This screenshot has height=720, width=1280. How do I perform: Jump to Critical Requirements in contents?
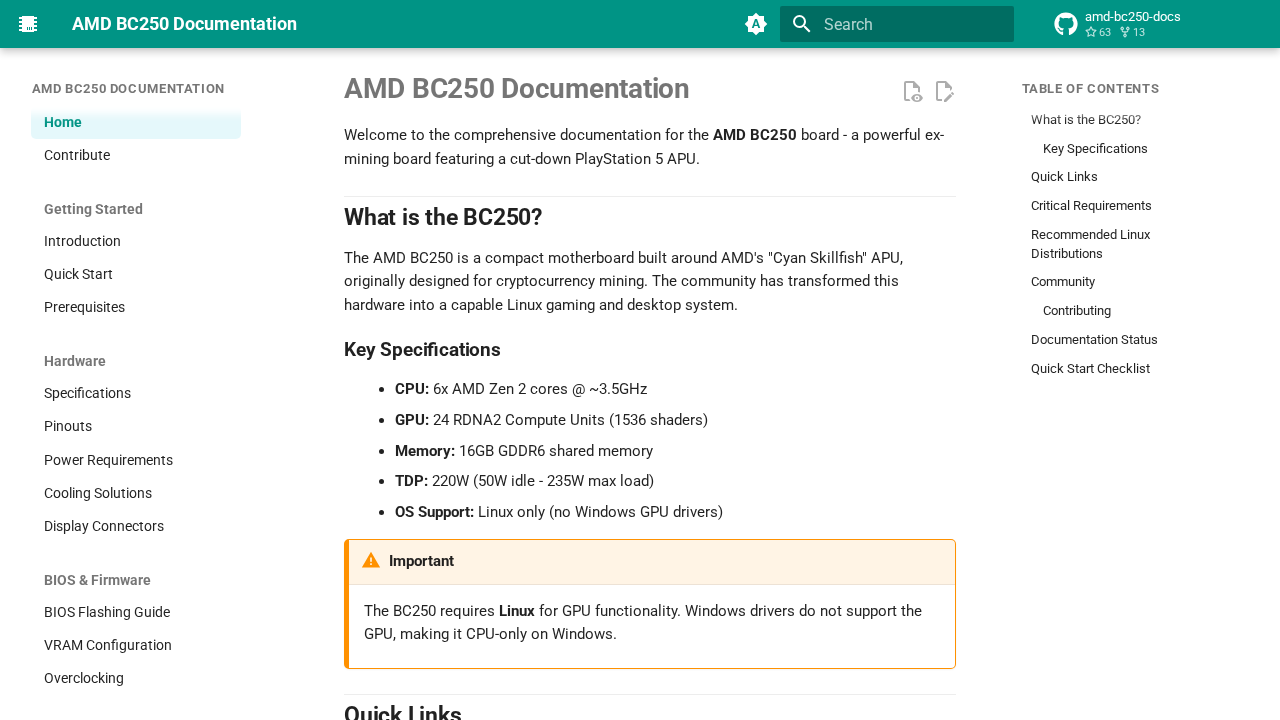point(1091,206)
